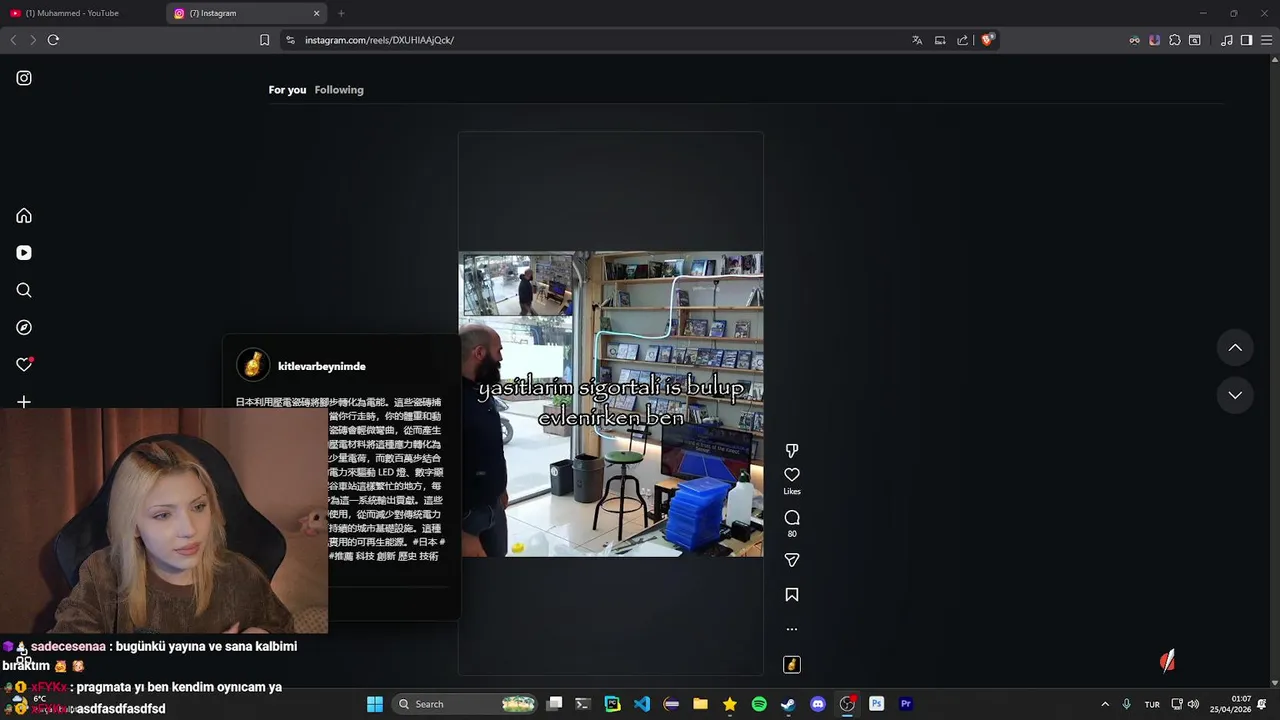This screenshot has width=1280, height=720.
Task: Reload the Instagram page
Action: point(53,40)
